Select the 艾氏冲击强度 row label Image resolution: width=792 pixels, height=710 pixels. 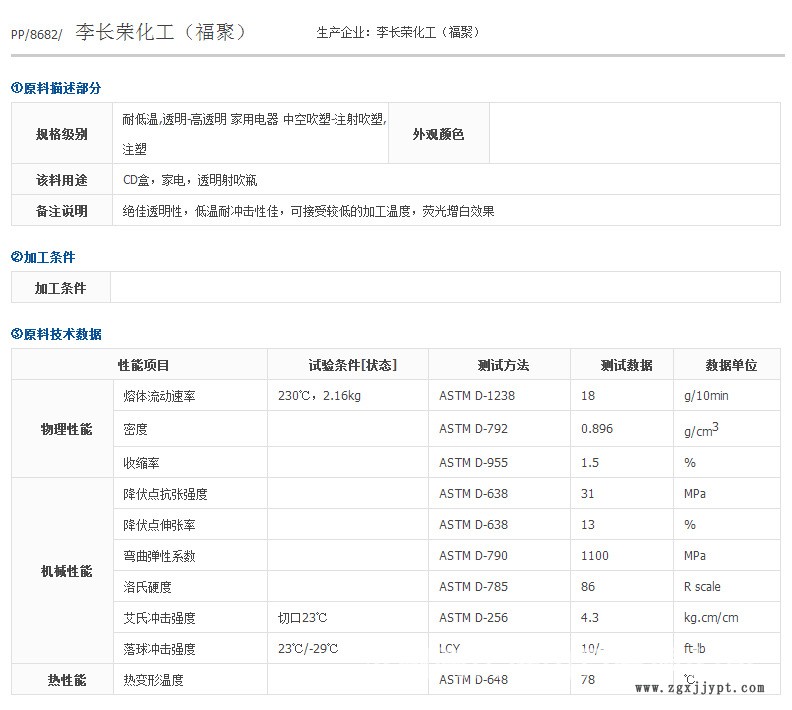pyautogui.click(x=159, y=618)
